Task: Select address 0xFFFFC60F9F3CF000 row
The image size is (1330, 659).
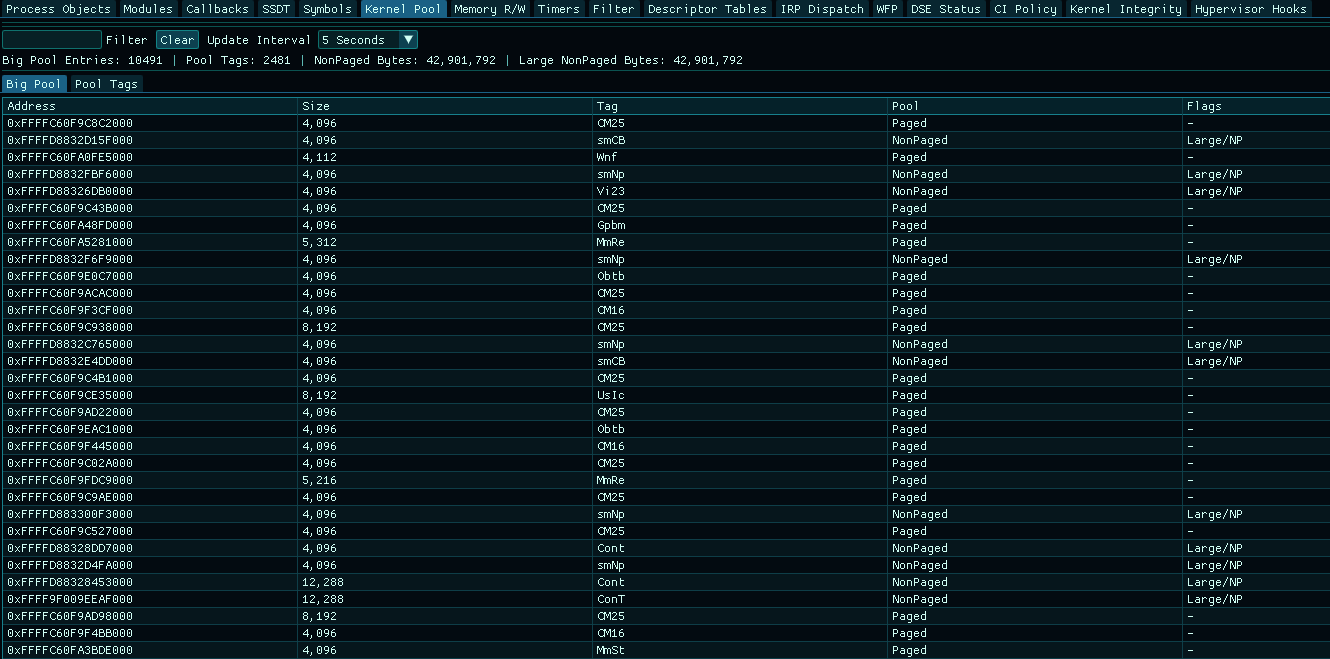Action: tap(666, 310)
